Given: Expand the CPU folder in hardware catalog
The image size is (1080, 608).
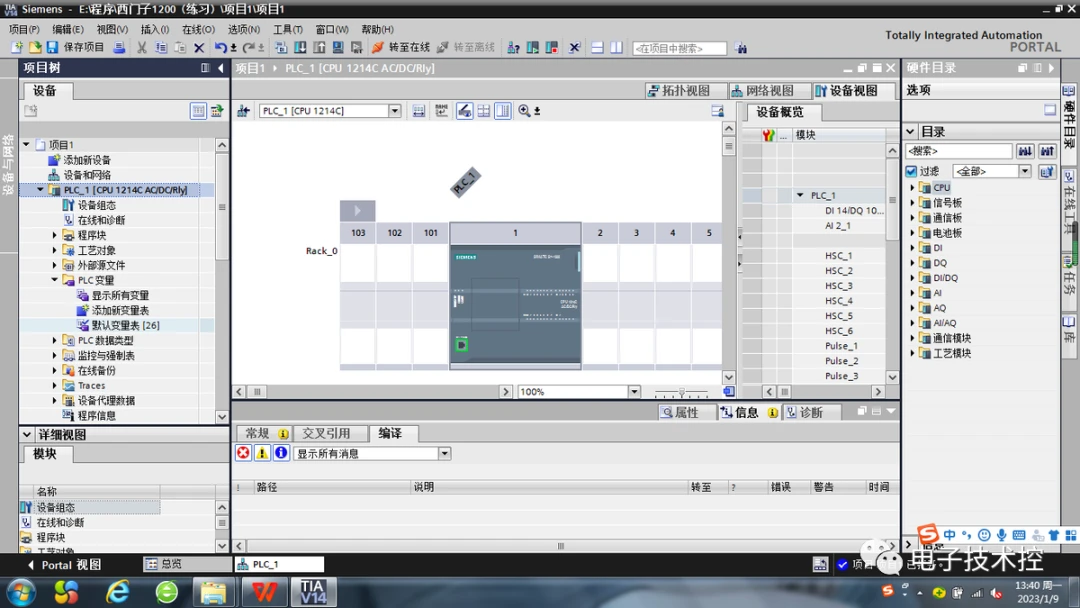Looking at the screenshot, I should click(912, 187).
